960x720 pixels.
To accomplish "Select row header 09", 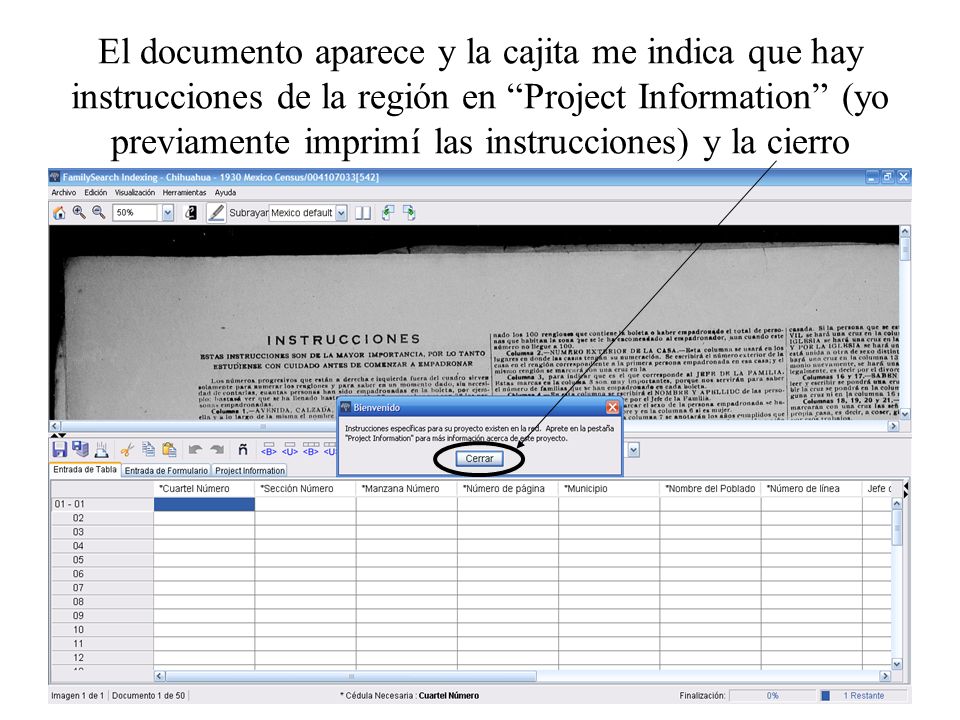I will point(102,615).
